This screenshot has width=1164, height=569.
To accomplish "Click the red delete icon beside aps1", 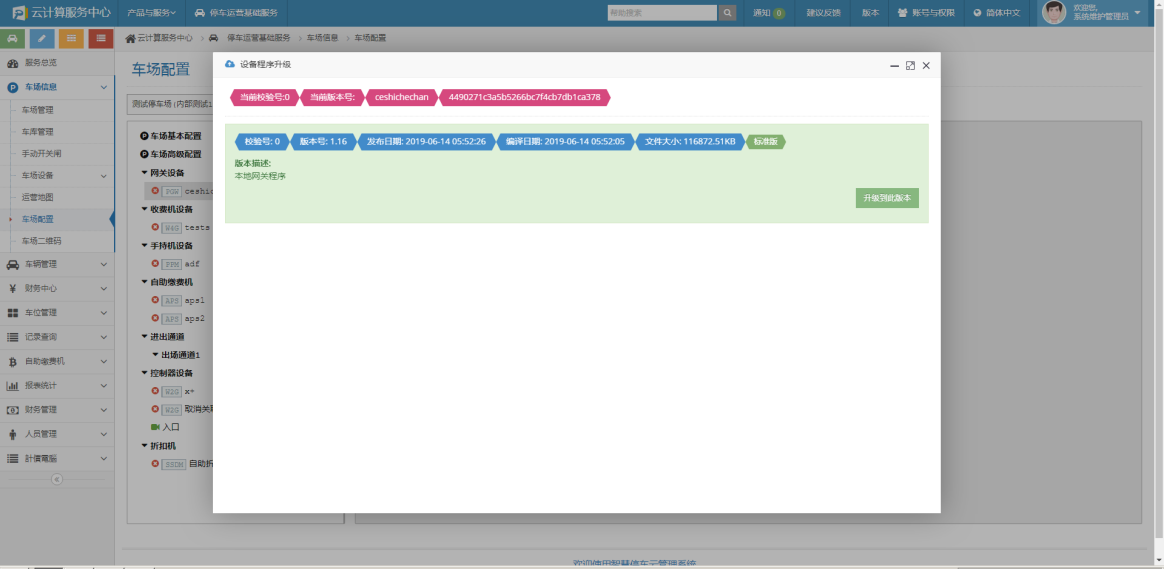I will 155,300.
